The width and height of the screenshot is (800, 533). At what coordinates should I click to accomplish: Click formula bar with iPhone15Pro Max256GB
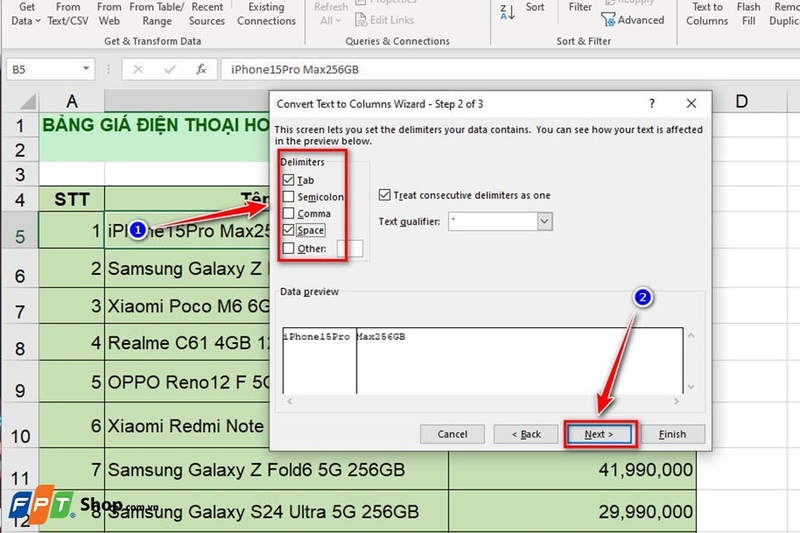tap(510, 69)
